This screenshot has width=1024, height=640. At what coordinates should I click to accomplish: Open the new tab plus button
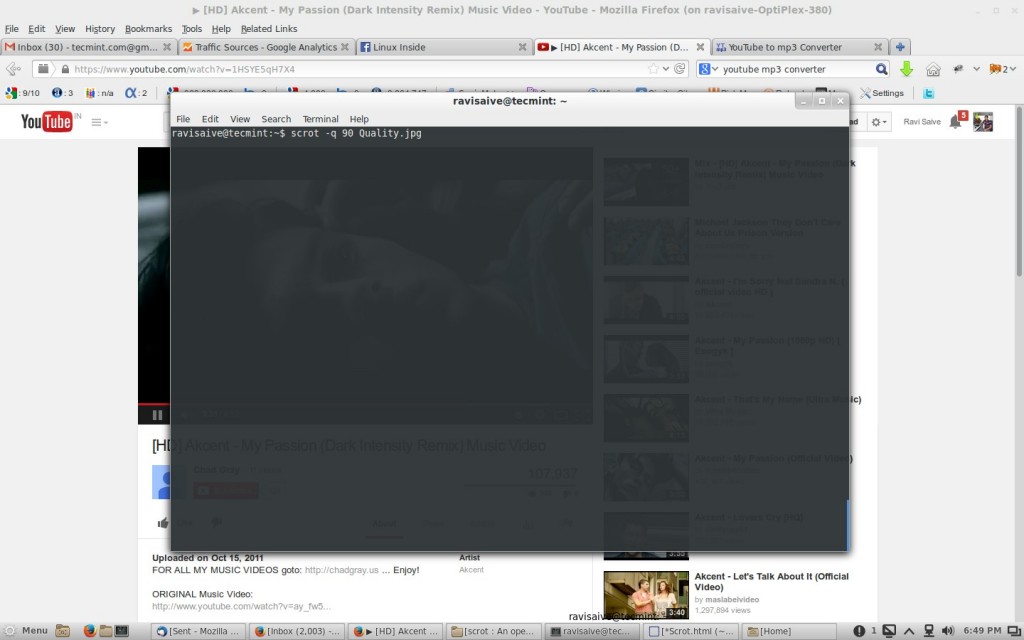pos(900,47)
